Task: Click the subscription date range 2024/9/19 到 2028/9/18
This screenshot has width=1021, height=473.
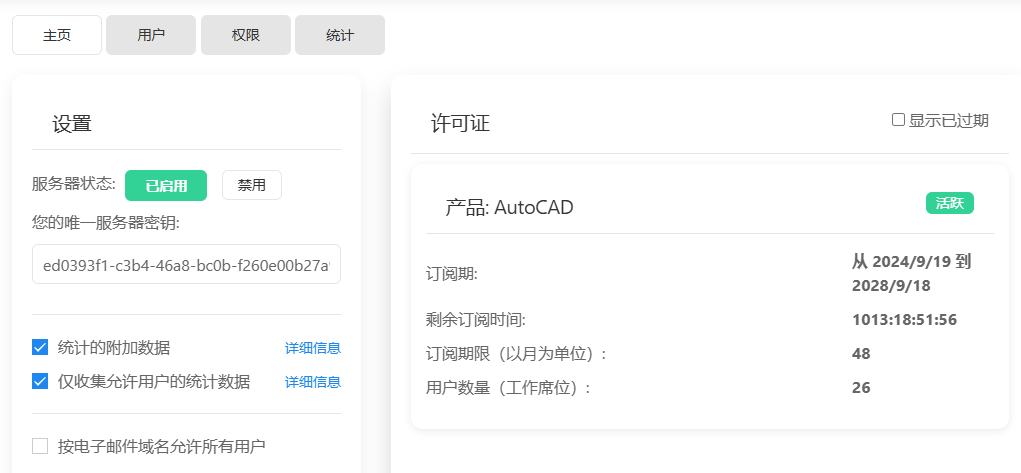Action: pyautogui.click(x=911, y=273)
